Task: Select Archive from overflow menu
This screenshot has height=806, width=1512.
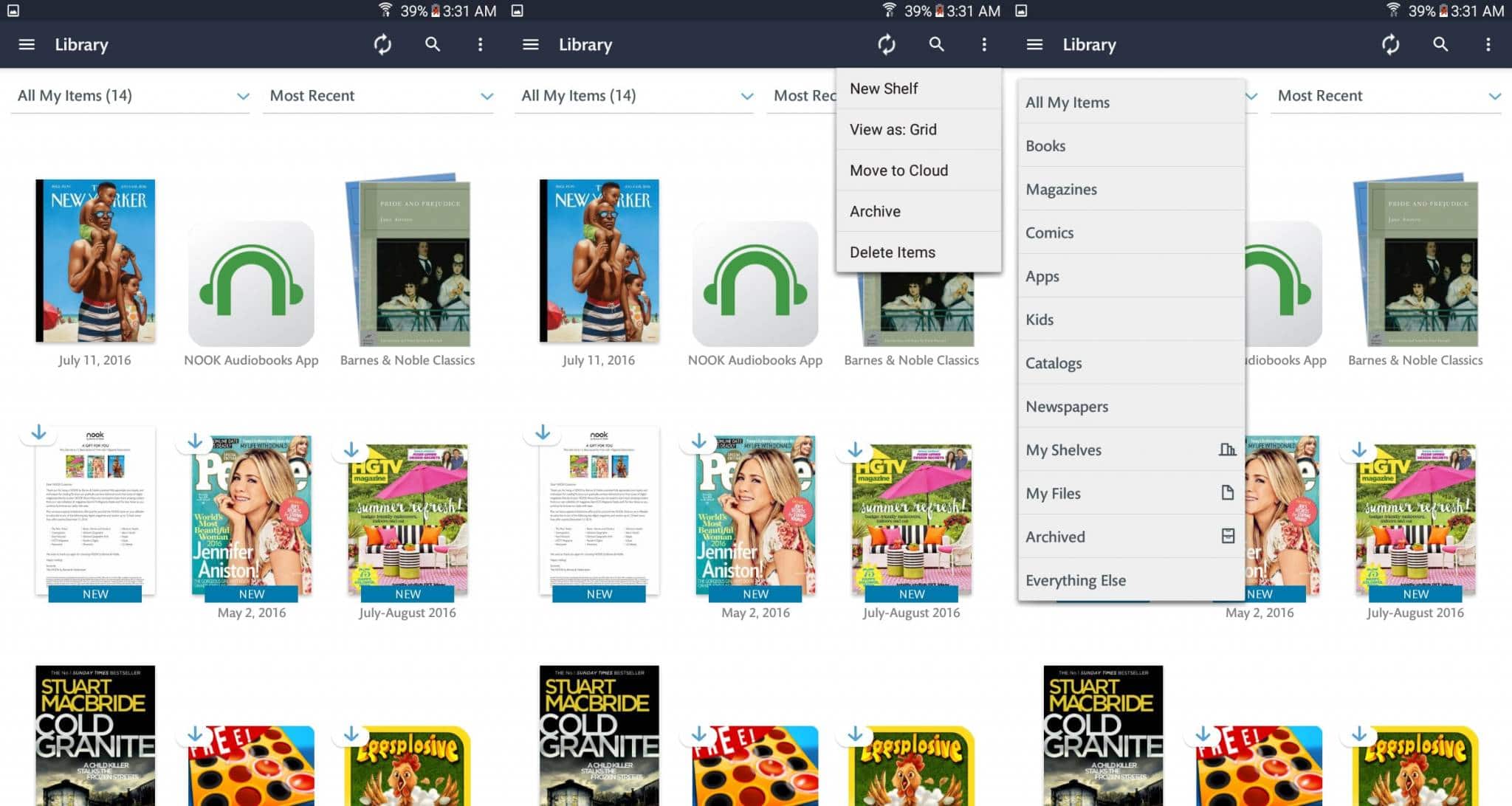Action: [918, 211]
